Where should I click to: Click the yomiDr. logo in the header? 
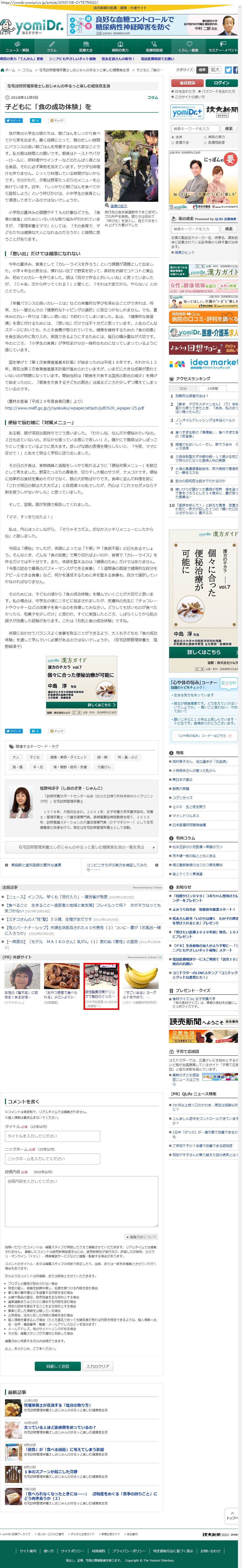(x=32, y=27)
